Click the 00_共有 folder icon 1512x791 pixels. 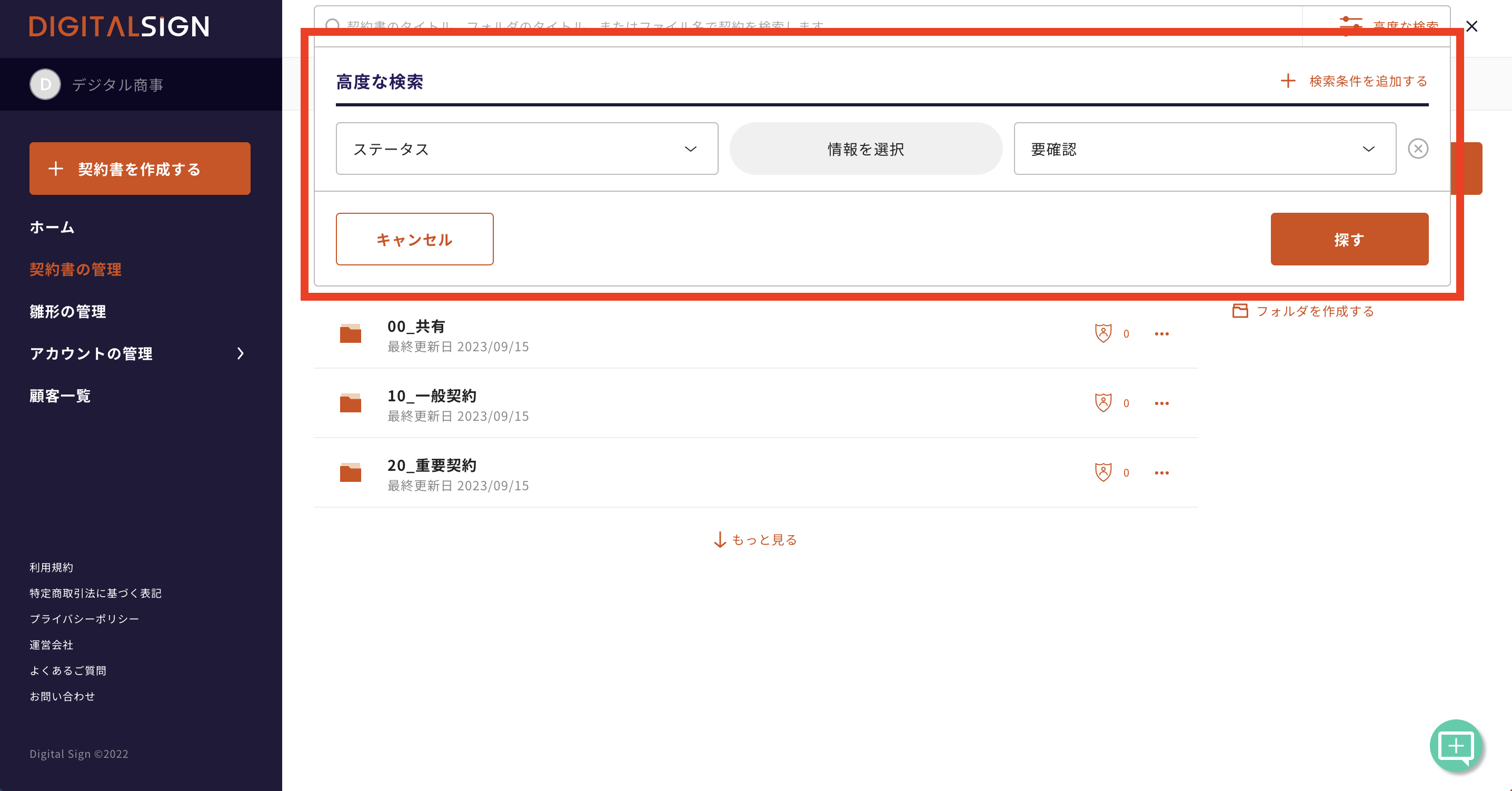coord(351,333)
